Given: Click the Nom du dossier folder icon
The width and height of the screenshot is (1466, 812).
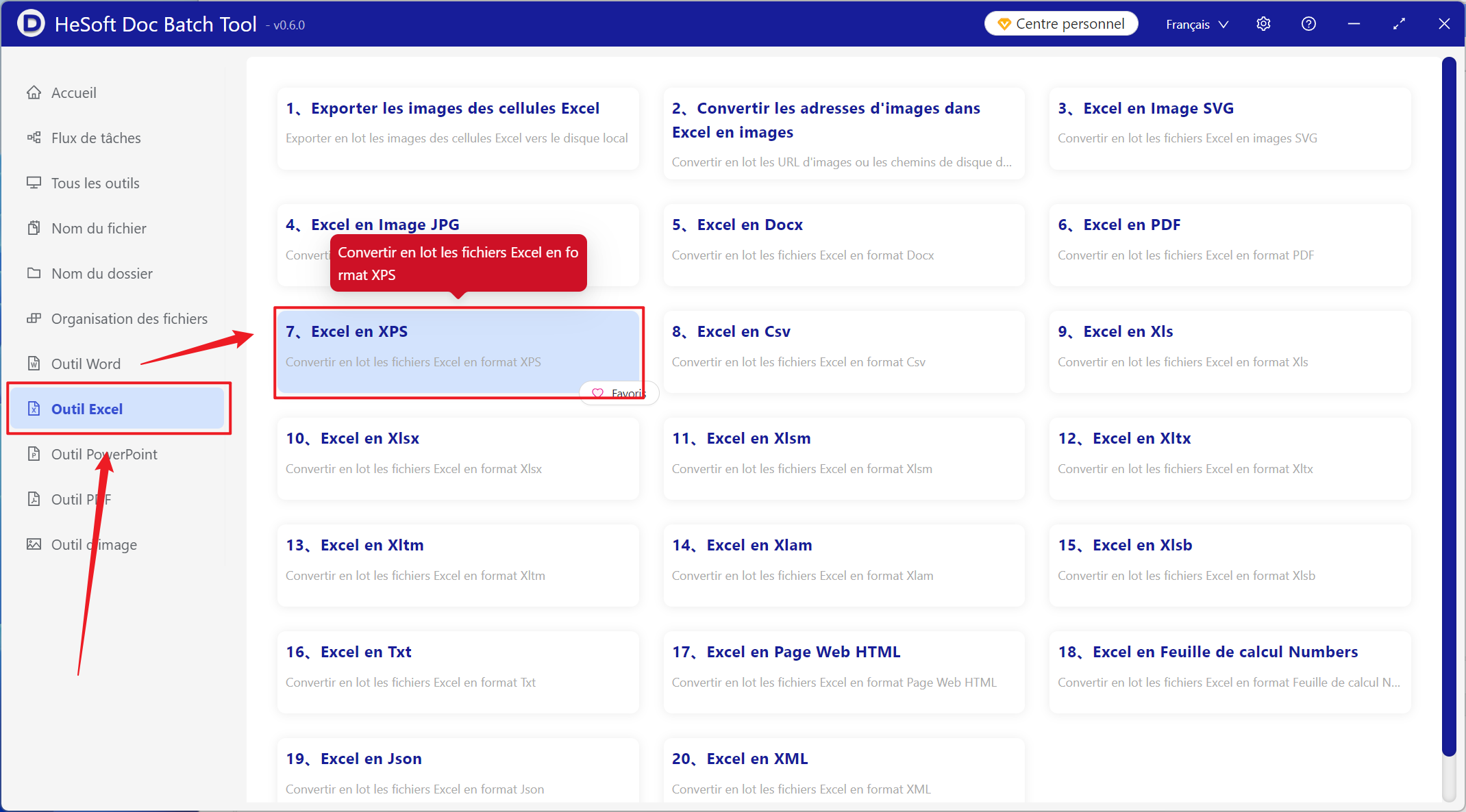Looking at the screenshot, I should 34,273.
